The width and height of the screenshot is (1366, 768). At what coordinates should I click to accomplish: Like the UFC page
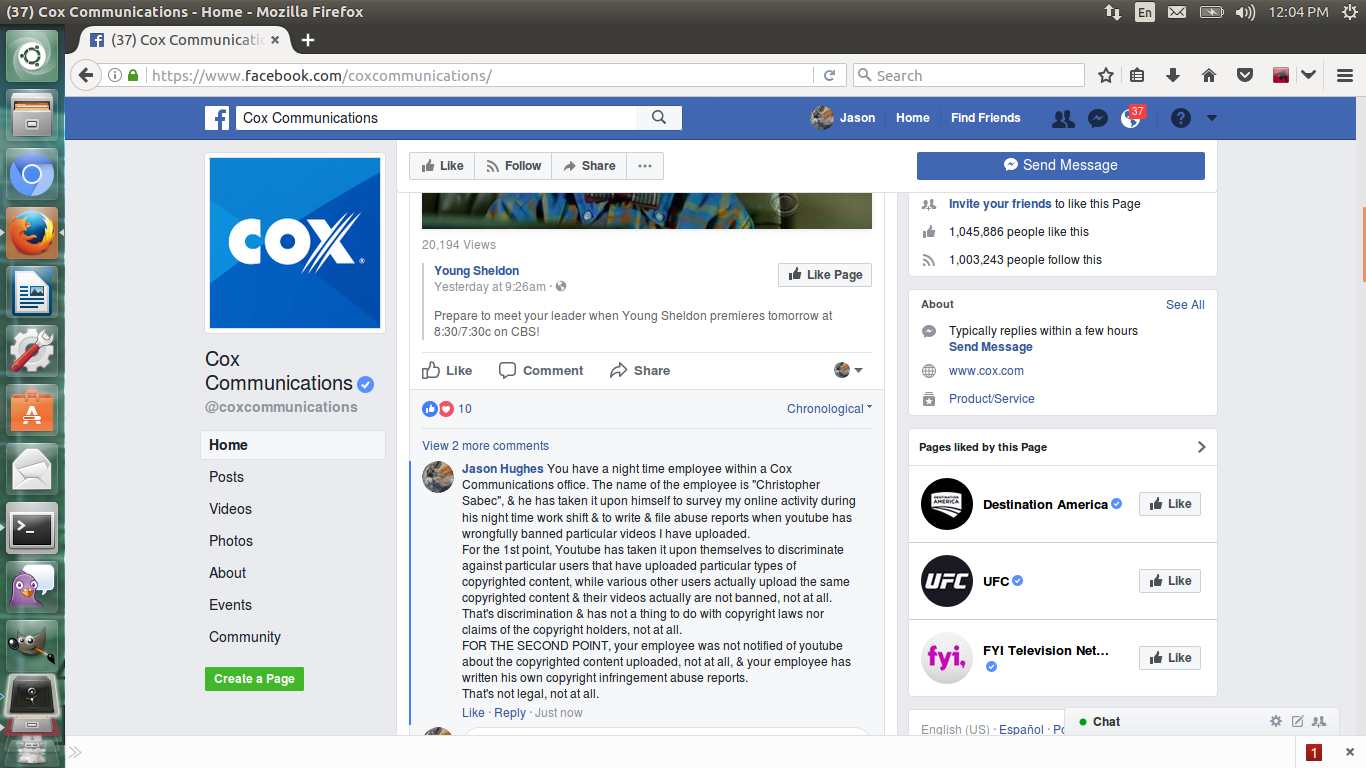click(x=1170, y=581)
